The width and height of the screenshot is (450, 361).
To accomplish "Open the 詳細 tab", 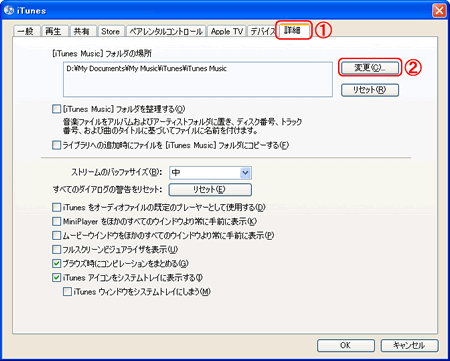I will 293,30.
